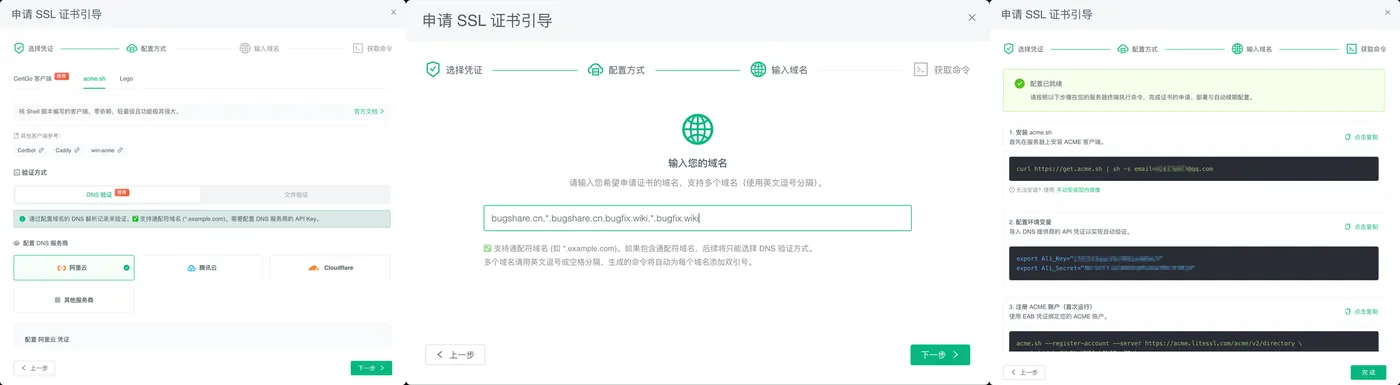The width and height of the screenshot is (1400, 385).
Task: Click 下一步 in the domain input dialog
Action: tap(940, 354)
